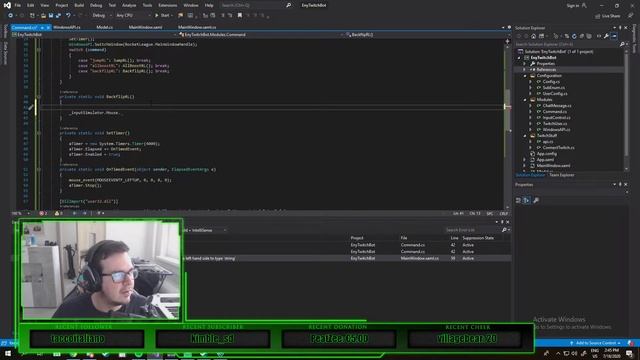Viewport: 640px width, 360px height.
Task: Toggle Show All Files in Solution Explorer
Action: (x=589, y=36)
